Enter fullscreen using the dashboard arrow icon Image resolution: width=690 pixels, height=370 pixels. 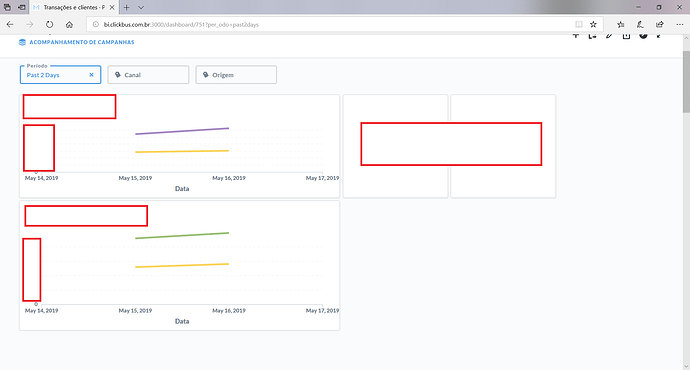(x=659, y=36)
